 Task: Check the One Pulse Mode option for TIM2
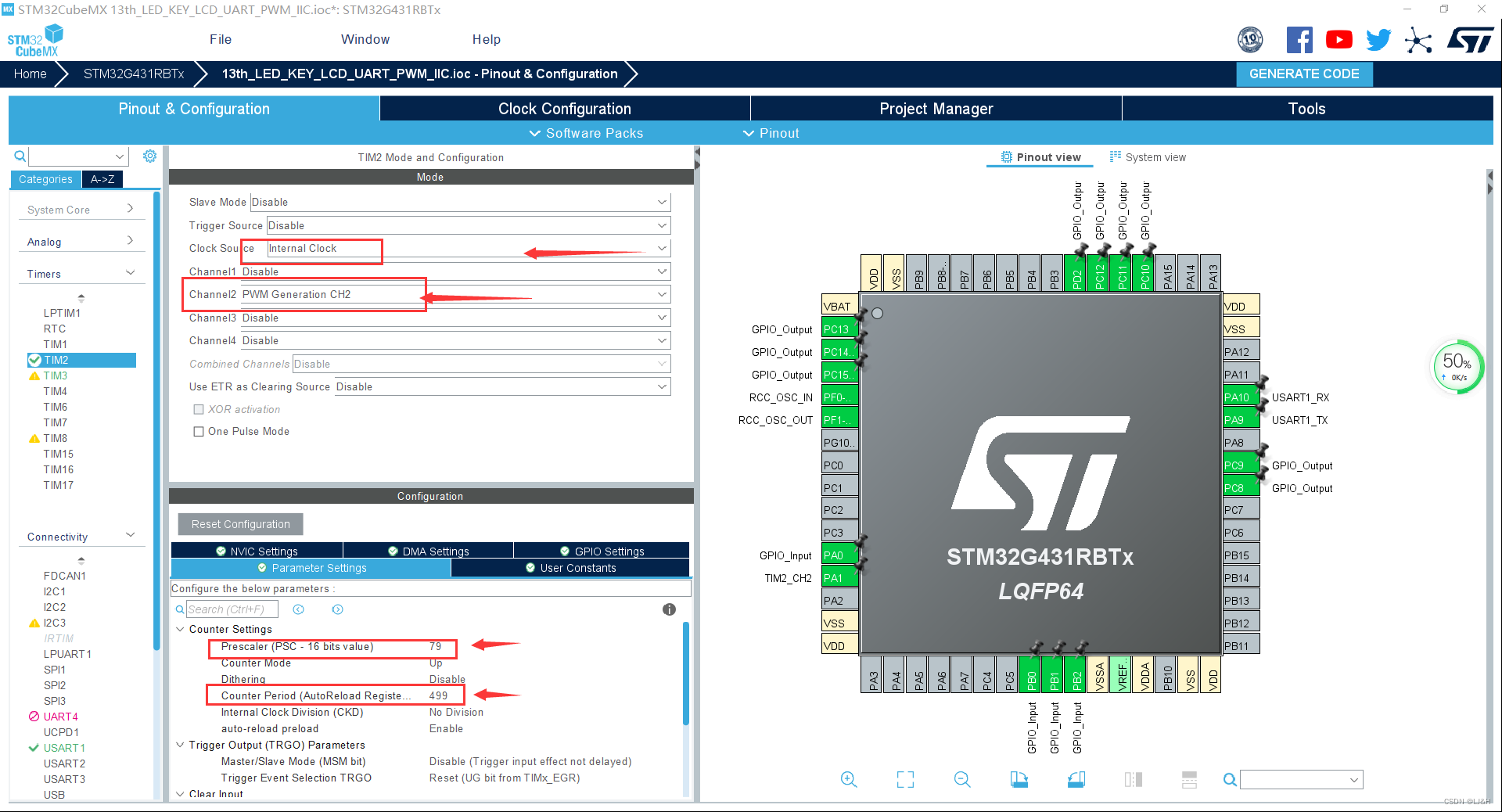click(199, 431)
